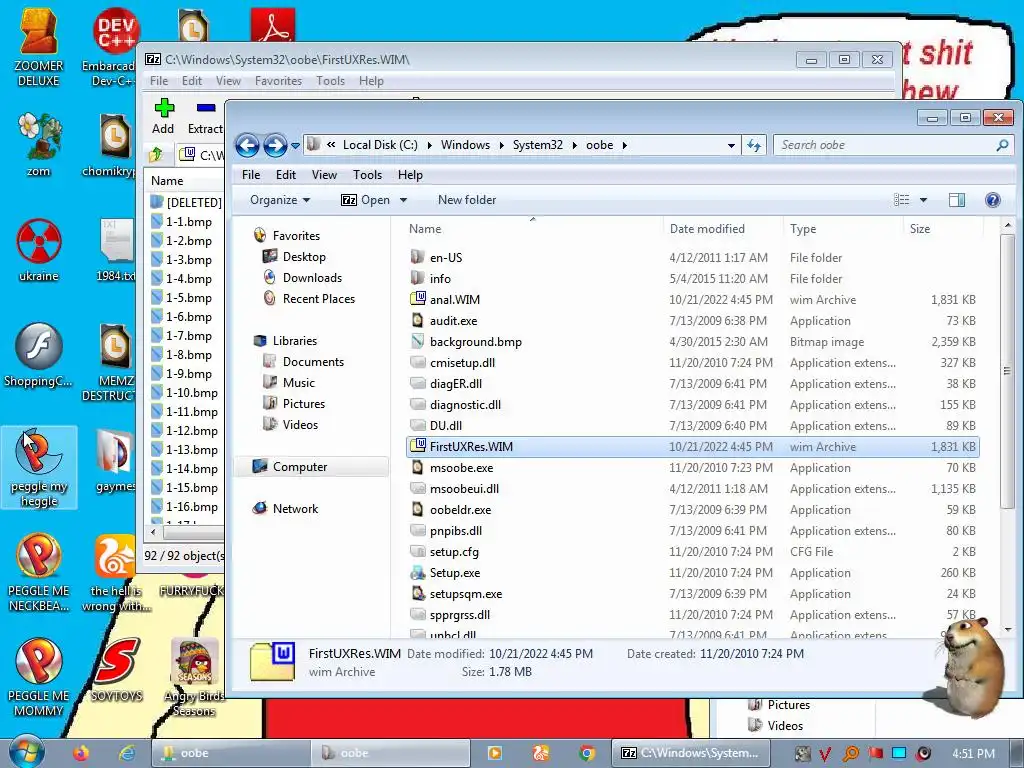Click the Explorer Back arrow button
1024x768 pixels.
pos(248,145)
